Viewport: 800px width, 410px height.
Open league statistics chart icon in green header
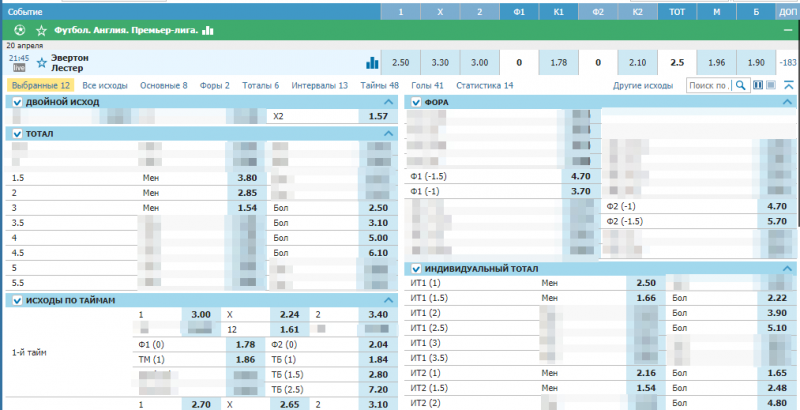pyautogui.click(x=208, y=30)
